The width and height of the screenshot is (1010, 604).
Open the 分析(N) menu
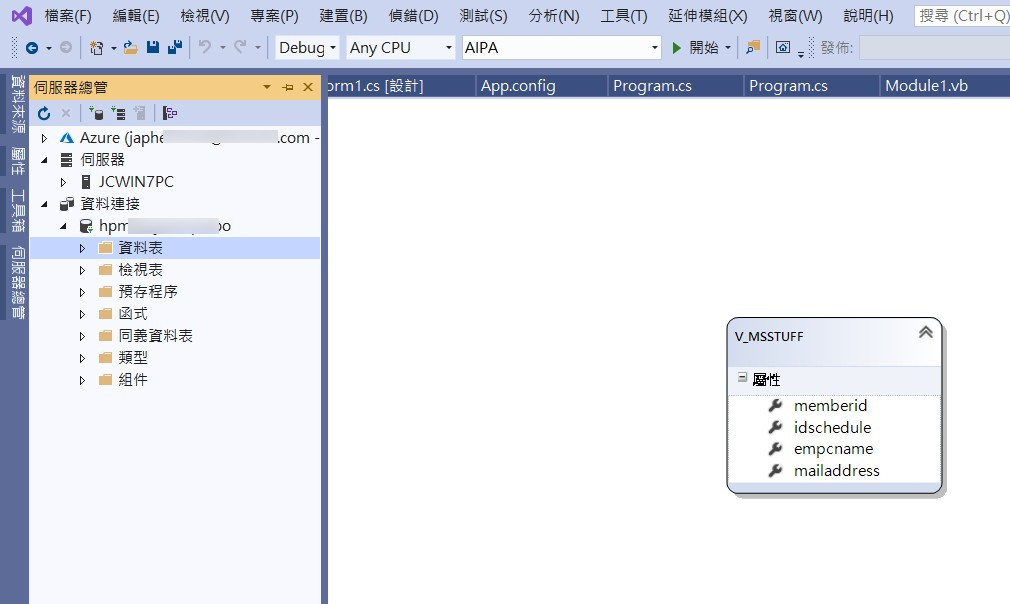tap(554, 16)
